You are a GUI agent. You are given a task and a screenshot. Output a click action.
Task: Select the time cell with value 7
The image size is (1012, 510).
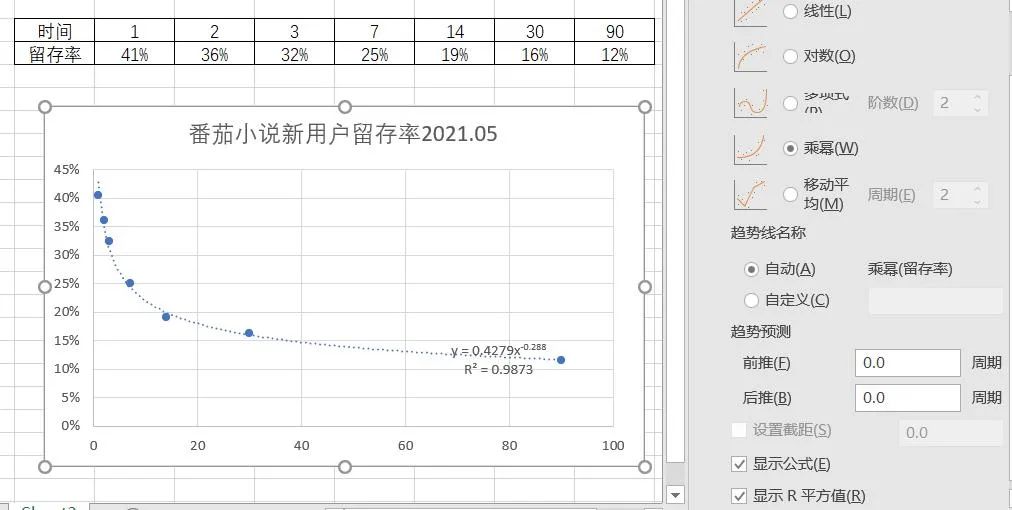(374, 30)
